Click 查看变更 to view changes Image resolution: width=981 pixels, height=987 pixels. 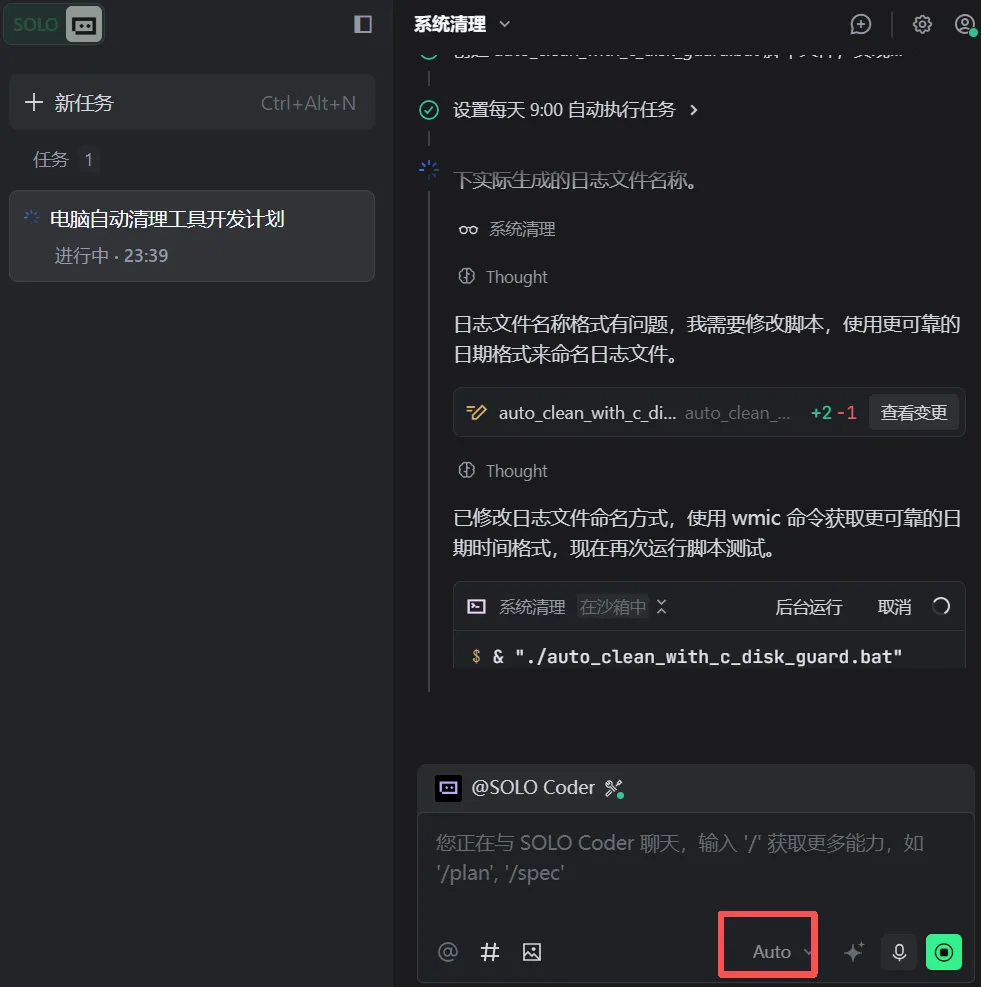pyautogui.click(x=913, y=413)
